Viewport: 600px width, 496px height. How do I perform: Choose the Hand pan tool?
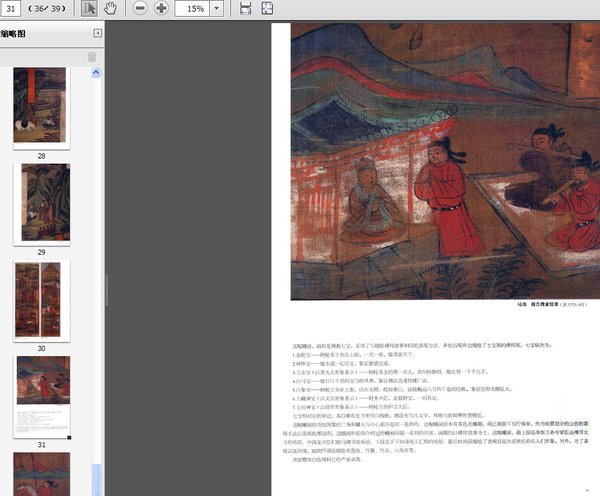click(110, 8)
